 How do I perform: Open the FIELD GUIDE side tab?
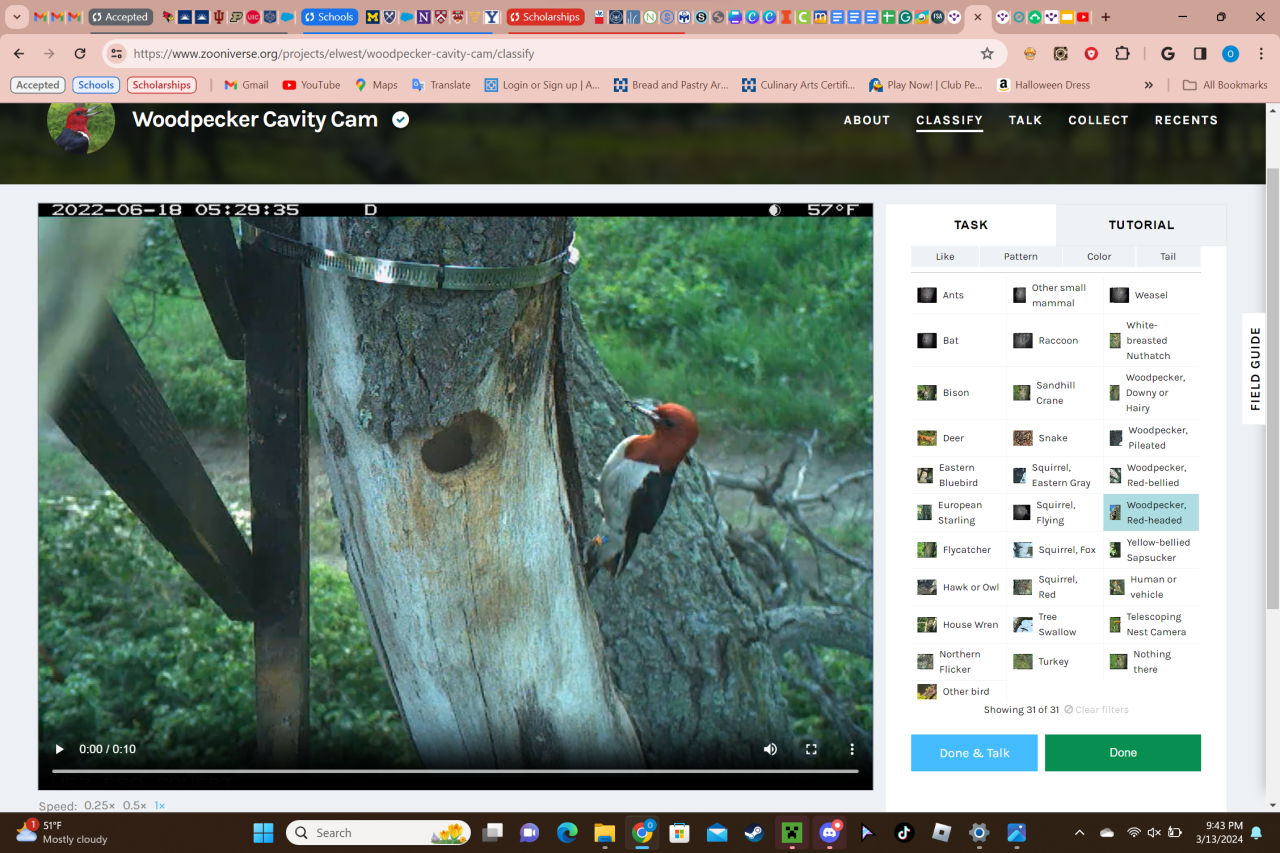click(1255, 368)
